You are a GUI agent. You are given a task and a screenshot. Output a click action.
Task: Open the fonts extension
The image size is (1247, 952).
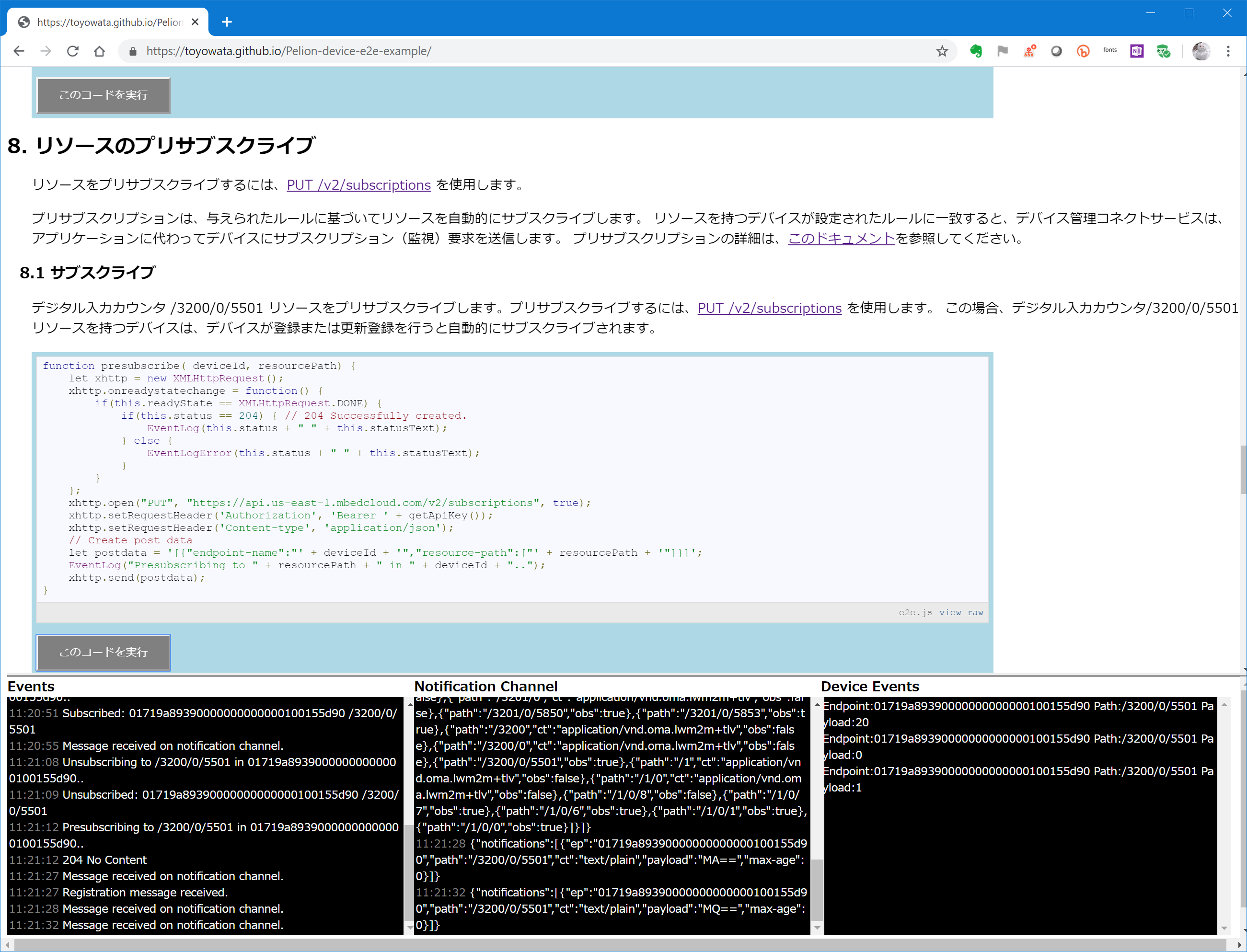tap(1110, 51)
